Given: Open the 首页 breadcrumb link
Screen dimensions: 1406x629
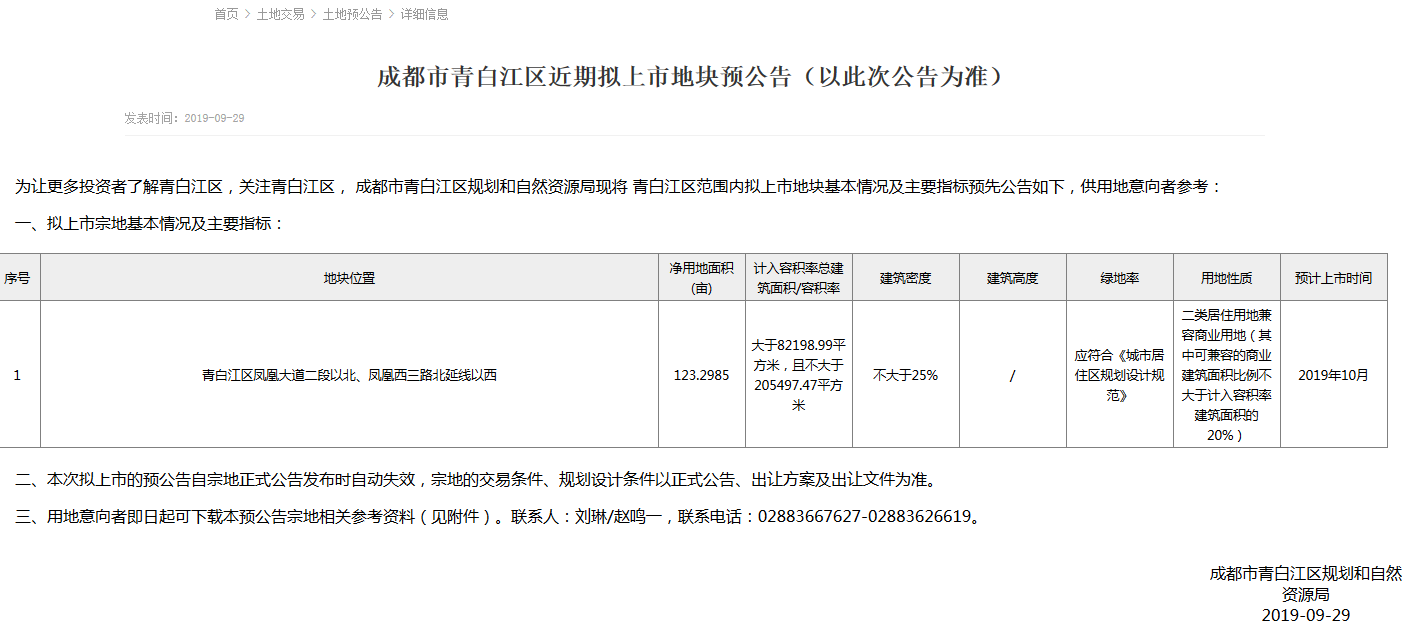Looking at the screenshot, I should coord(226,14).
